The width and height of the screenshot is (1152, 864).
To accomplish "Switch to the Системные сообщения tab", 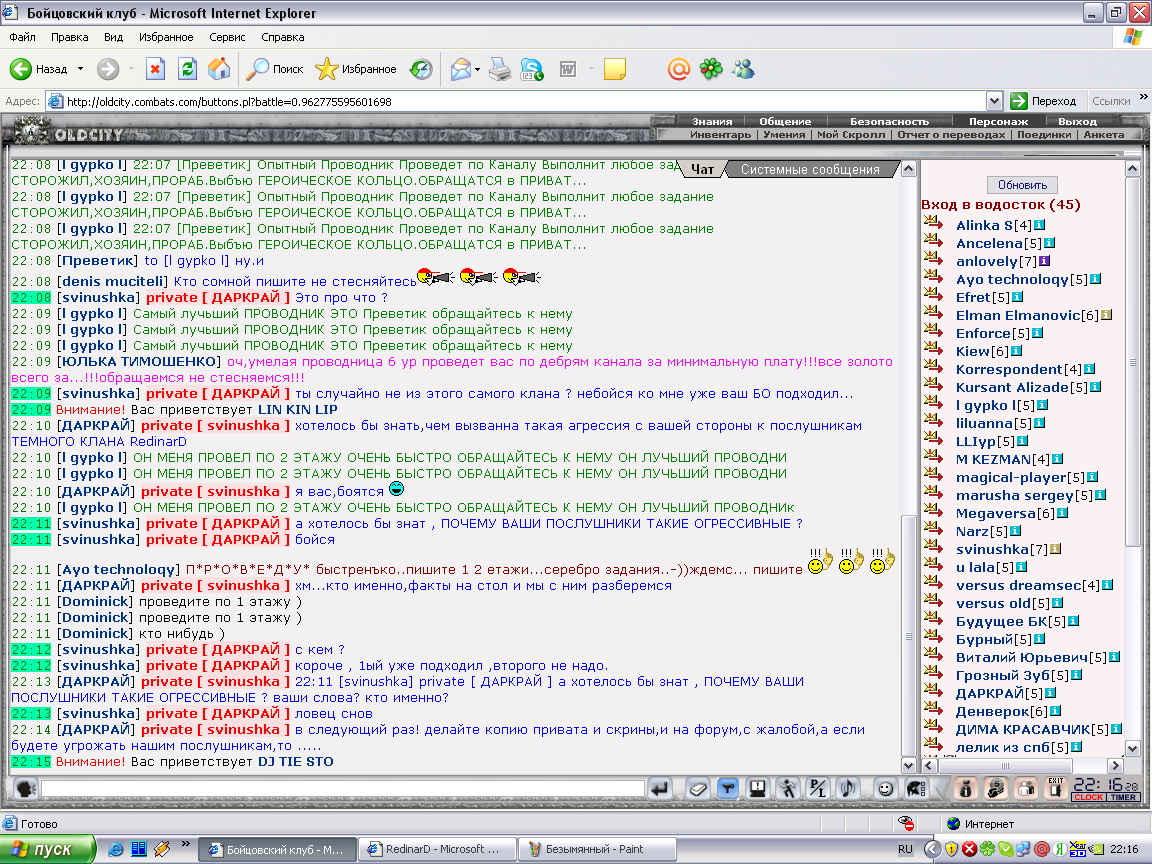I will (x=810, y=169).
